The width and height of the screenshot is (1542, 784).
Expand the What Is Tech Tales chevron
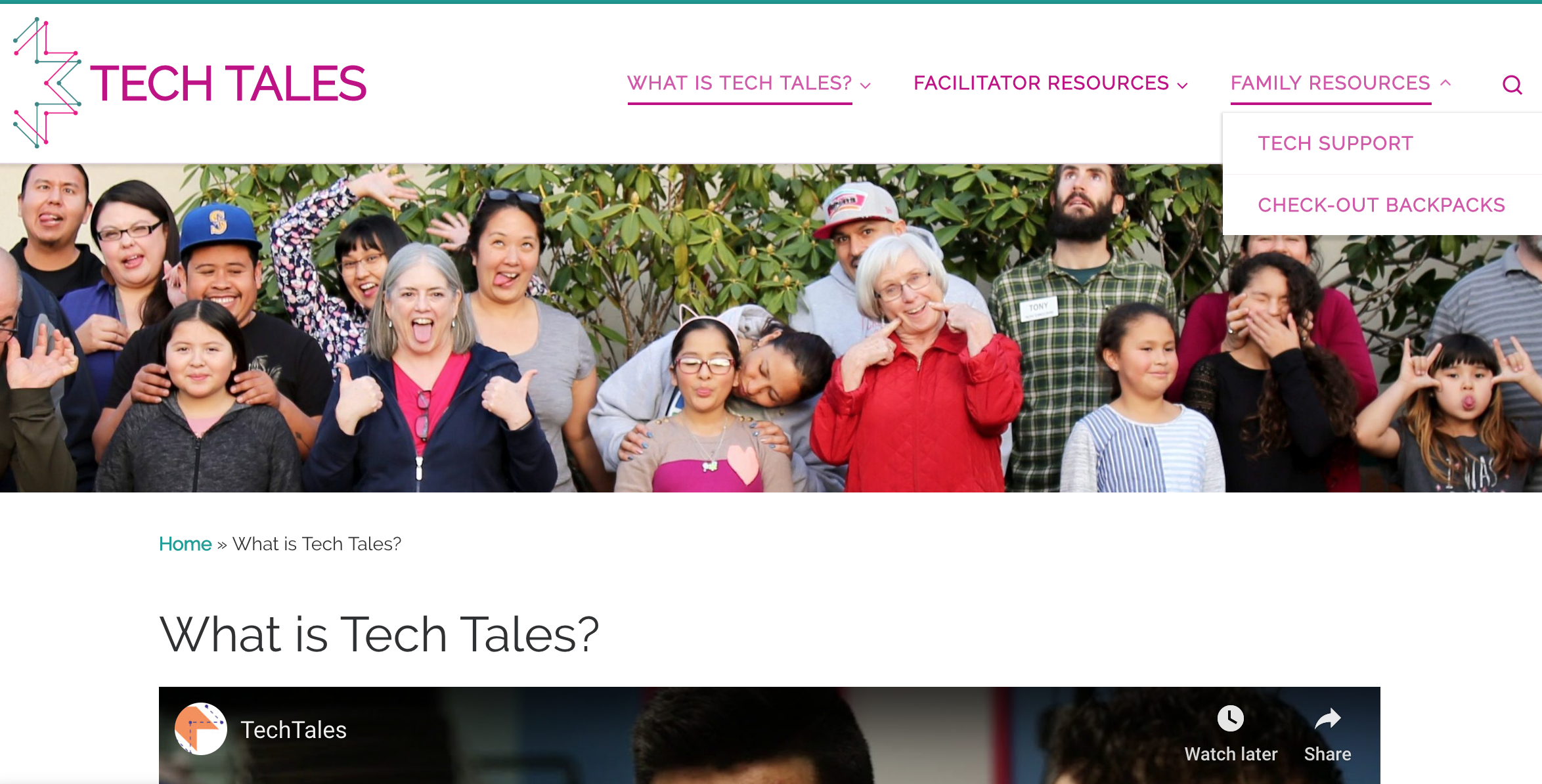[866, 85]
